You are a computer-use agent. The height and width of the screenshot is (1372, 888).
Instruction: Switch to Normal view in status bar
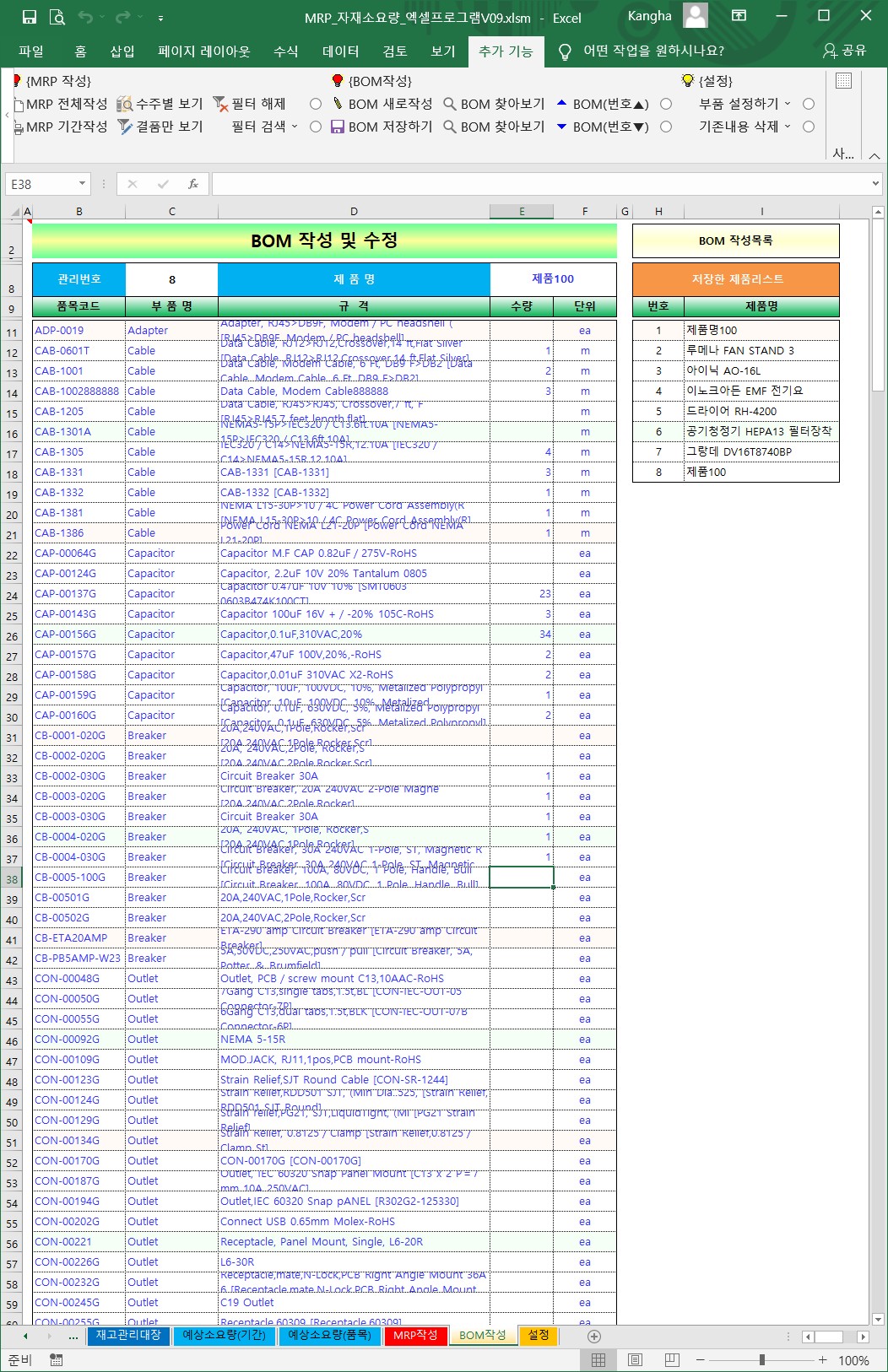click(x=598, y=1360)
